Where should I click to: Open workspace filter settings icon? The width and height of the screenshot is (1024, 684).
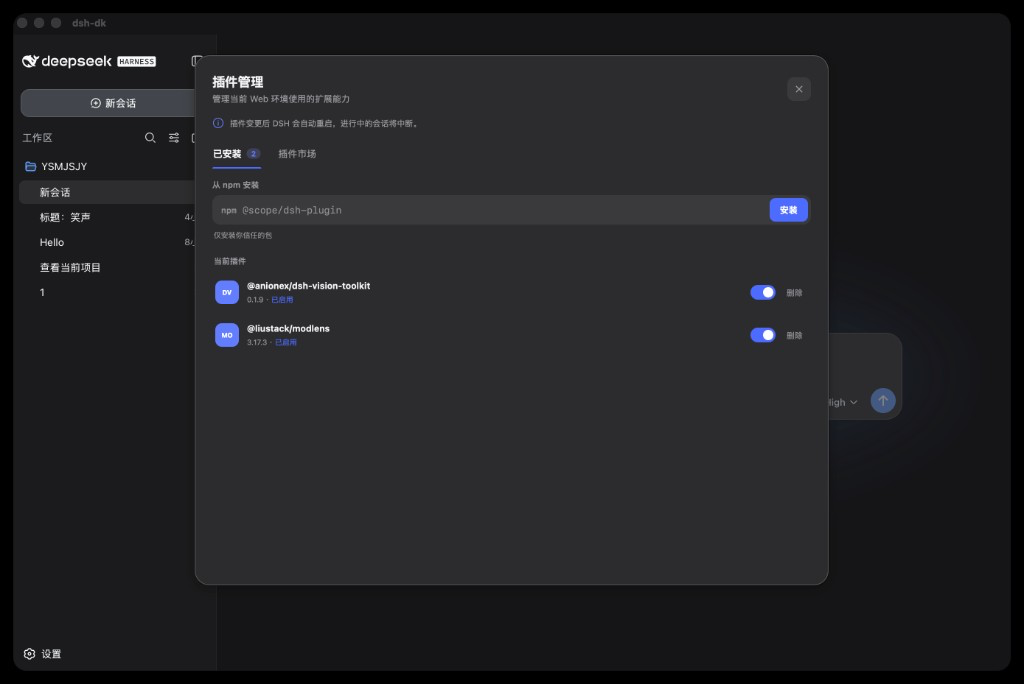[x=174, y=138]
